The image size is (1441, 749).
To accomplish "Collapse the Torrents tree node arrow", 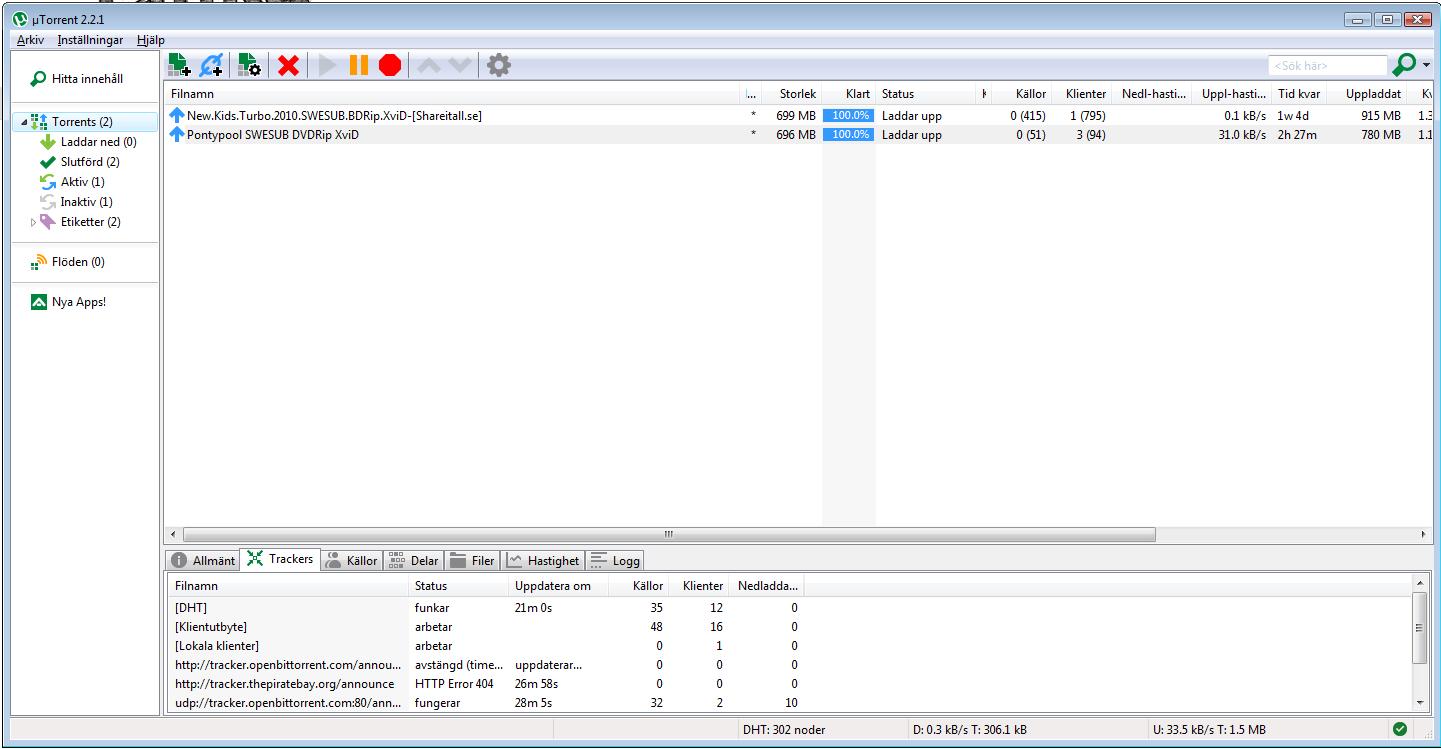I will [x=22, y=122].
